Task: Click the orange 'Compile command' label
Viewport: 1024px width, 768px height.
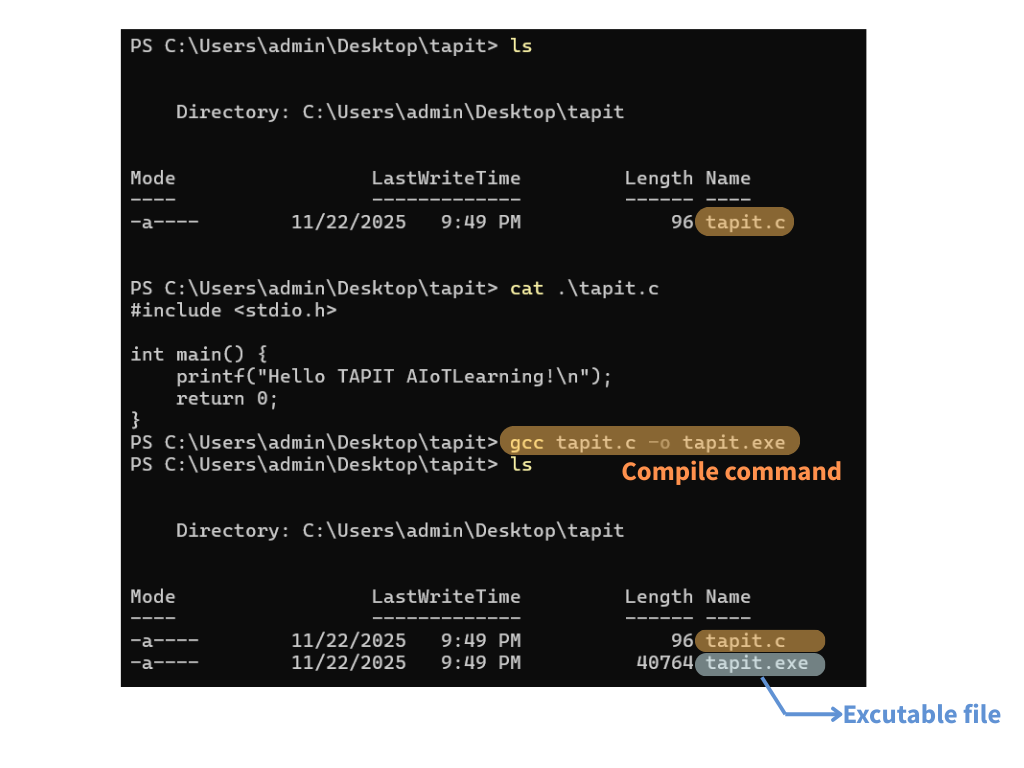Action: pos(731,472)
